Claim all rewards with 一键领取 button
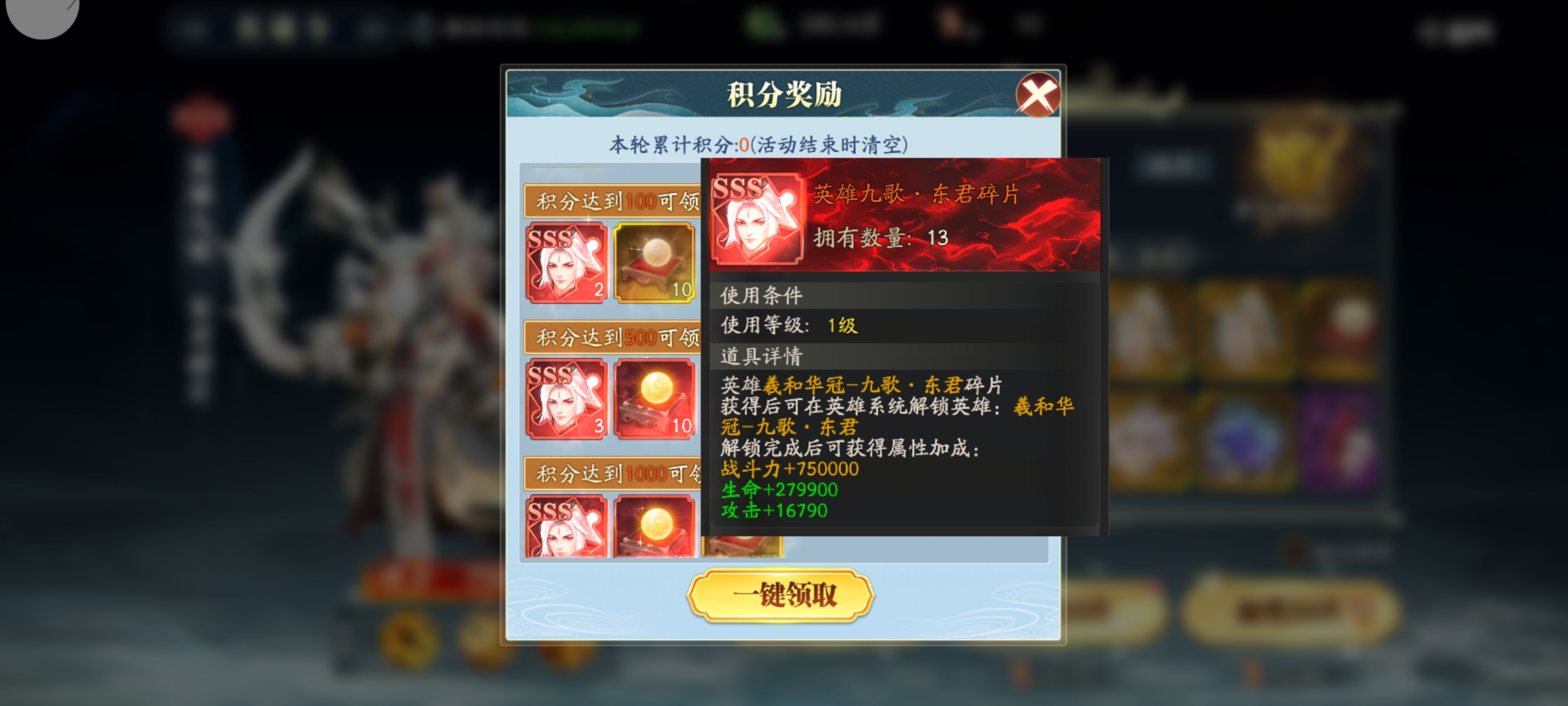This screenshot has width=1568, height=706. (781, 595)
